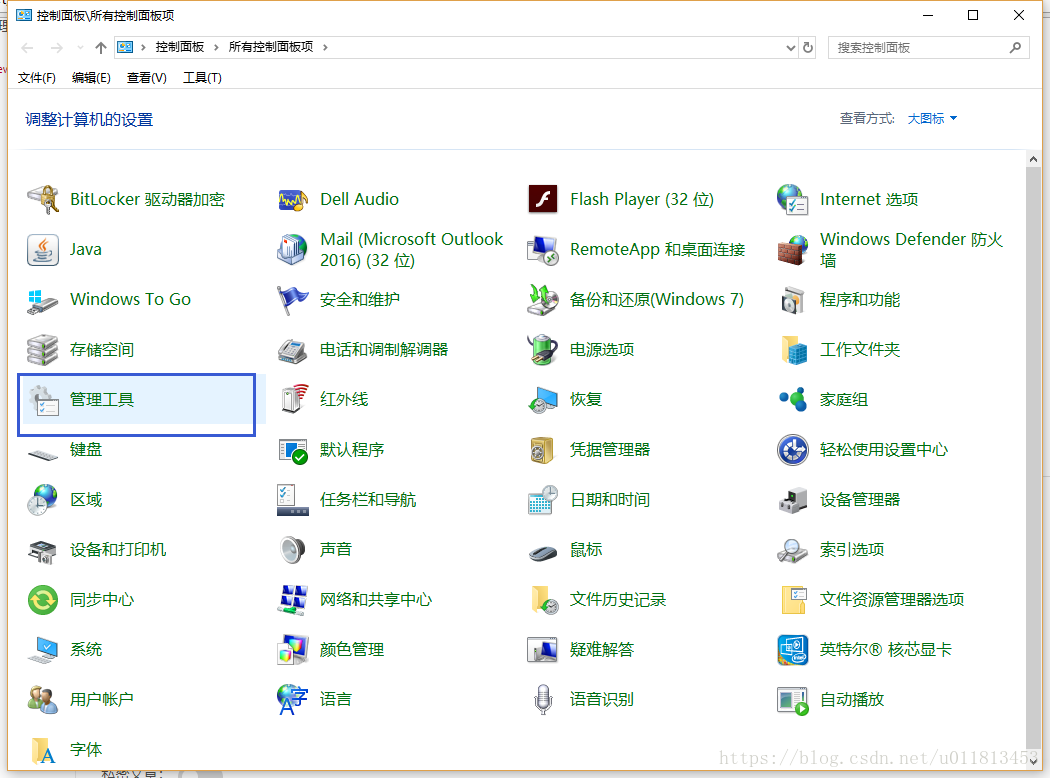Open the 程序和功能 icon
This screenshot has width=1050, height=778.
[x=793, y=299]
